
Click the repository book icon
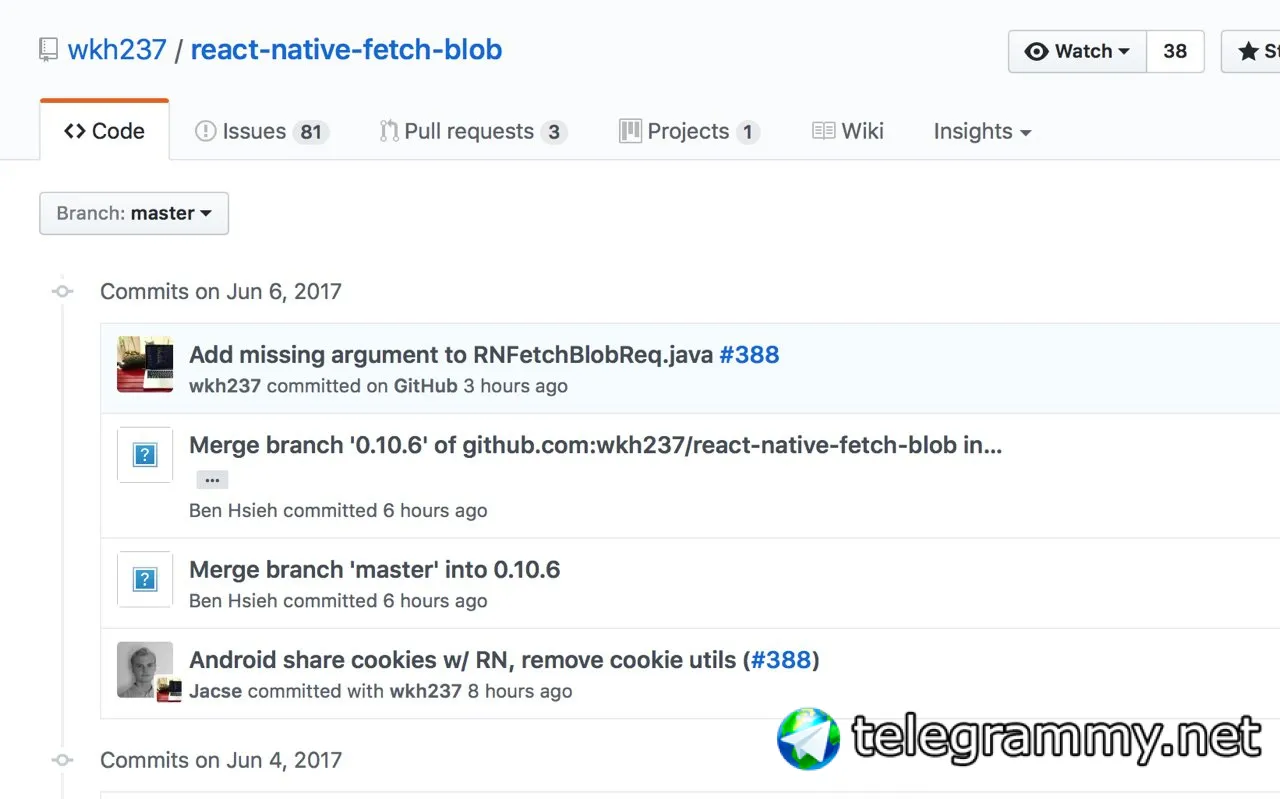(48, 50)
